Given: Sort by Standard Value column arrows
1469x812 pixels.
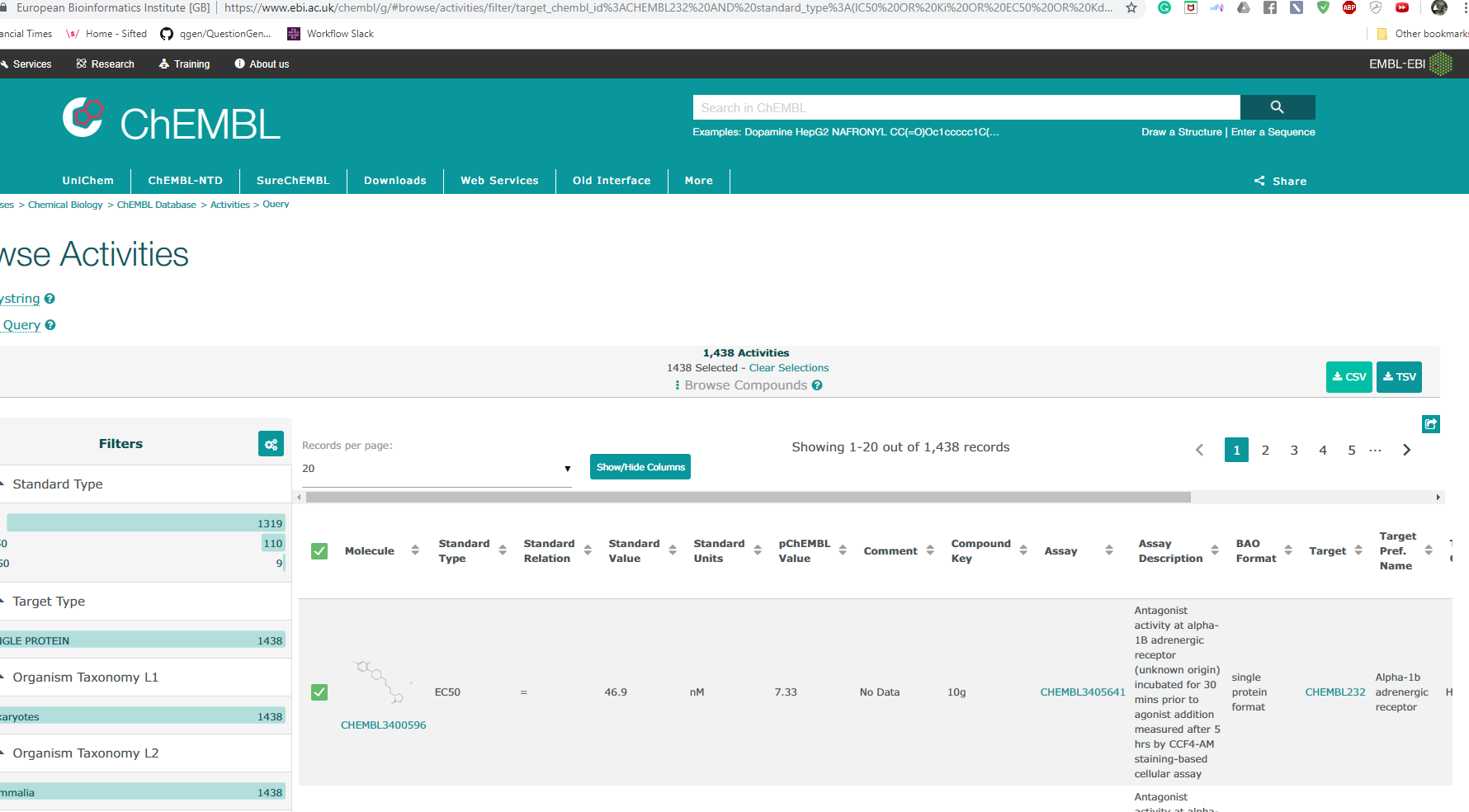Looking at the screenshot, I should click(x=673, y=550).
